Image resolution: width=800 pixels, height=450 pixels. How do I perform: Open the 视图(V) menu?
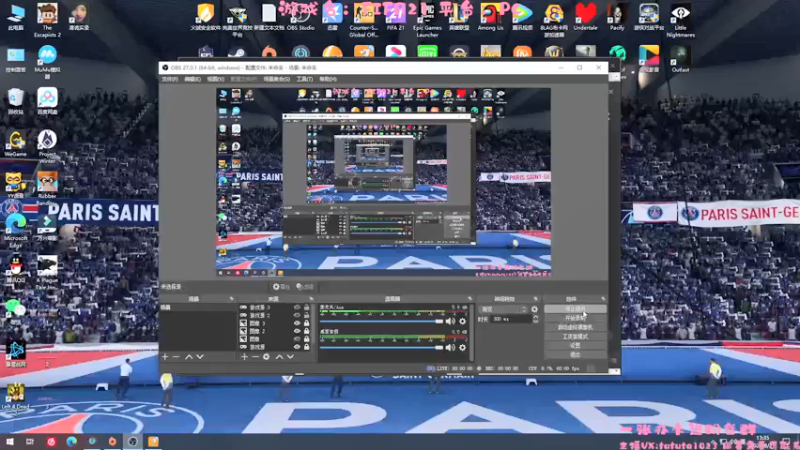pos(215,79)
